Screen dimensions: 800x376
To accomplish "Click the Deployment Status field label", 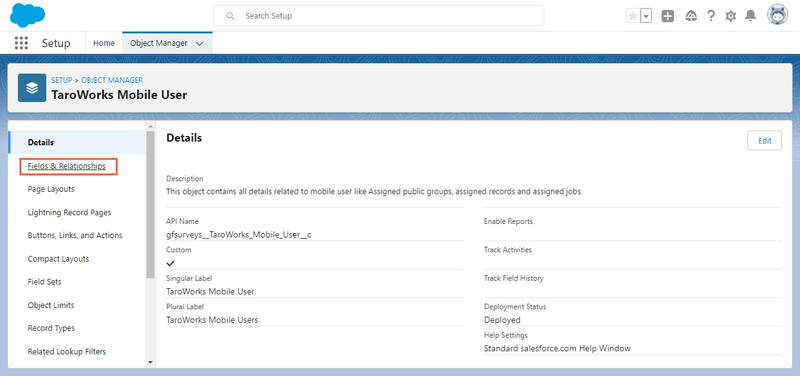I will (x=515, y=307).
